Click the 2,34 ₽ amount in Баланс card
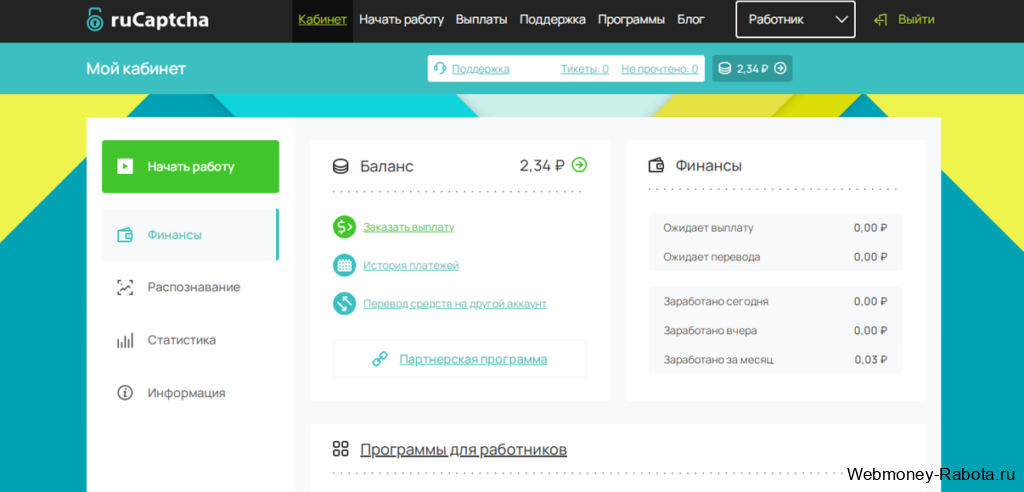 pos(542,166)
